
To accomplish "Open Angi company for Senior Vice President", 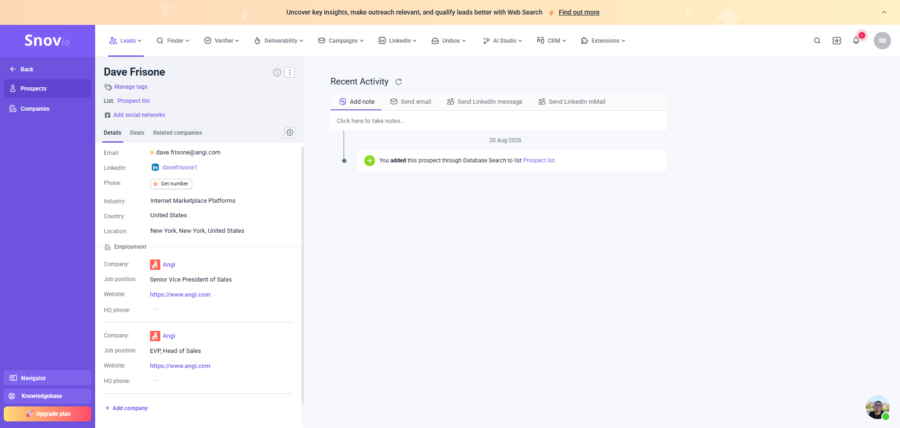I will coord(169,264).
